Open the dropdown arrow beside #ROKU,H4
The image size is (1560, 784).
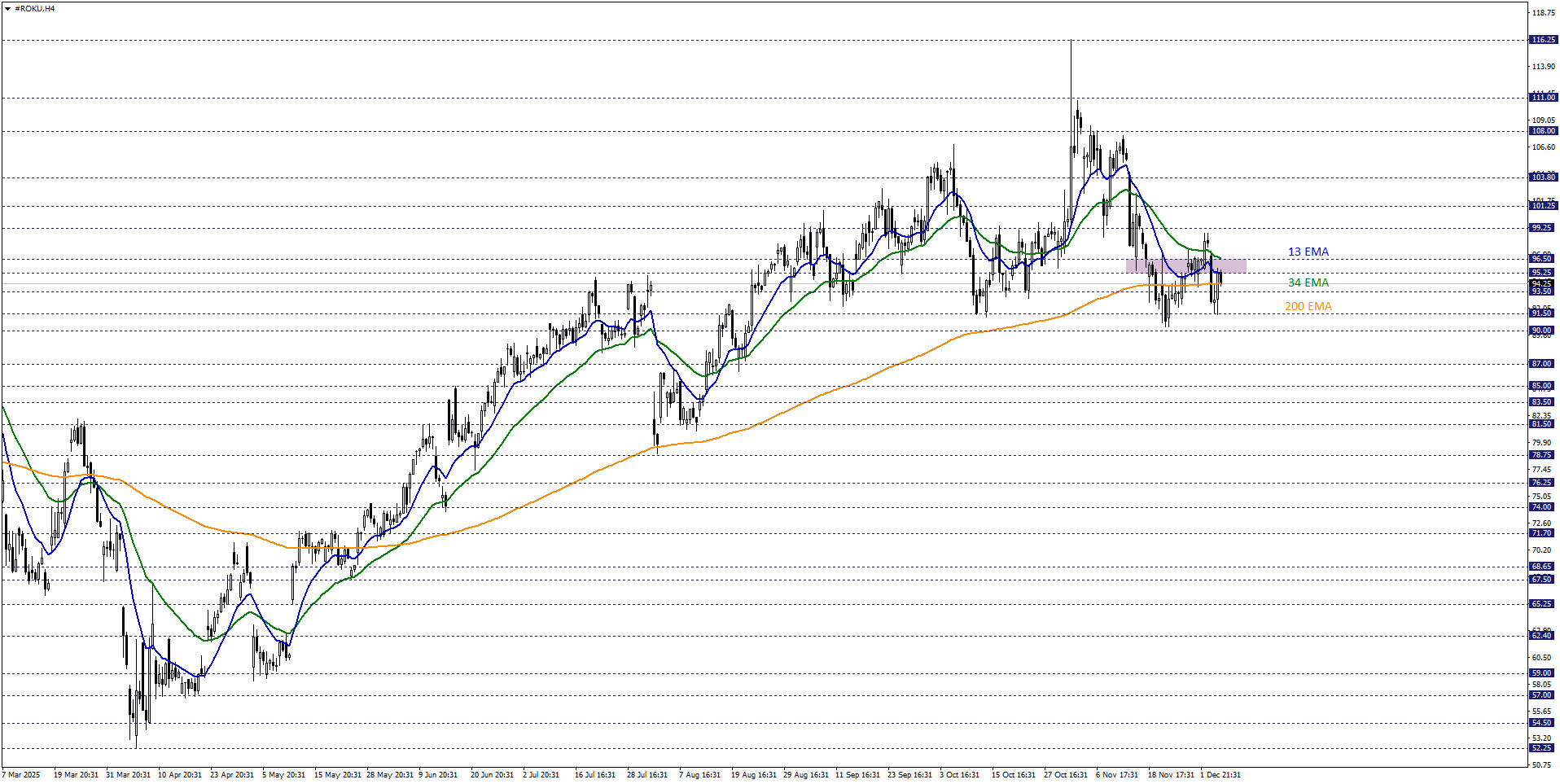point(7,9)
